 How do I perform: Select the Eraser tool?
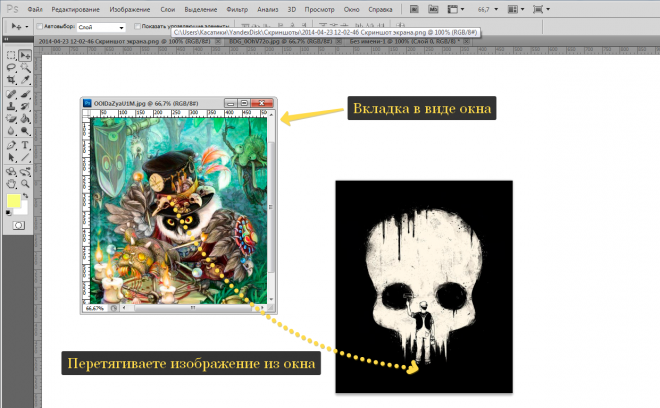click(x=11, y=119)
